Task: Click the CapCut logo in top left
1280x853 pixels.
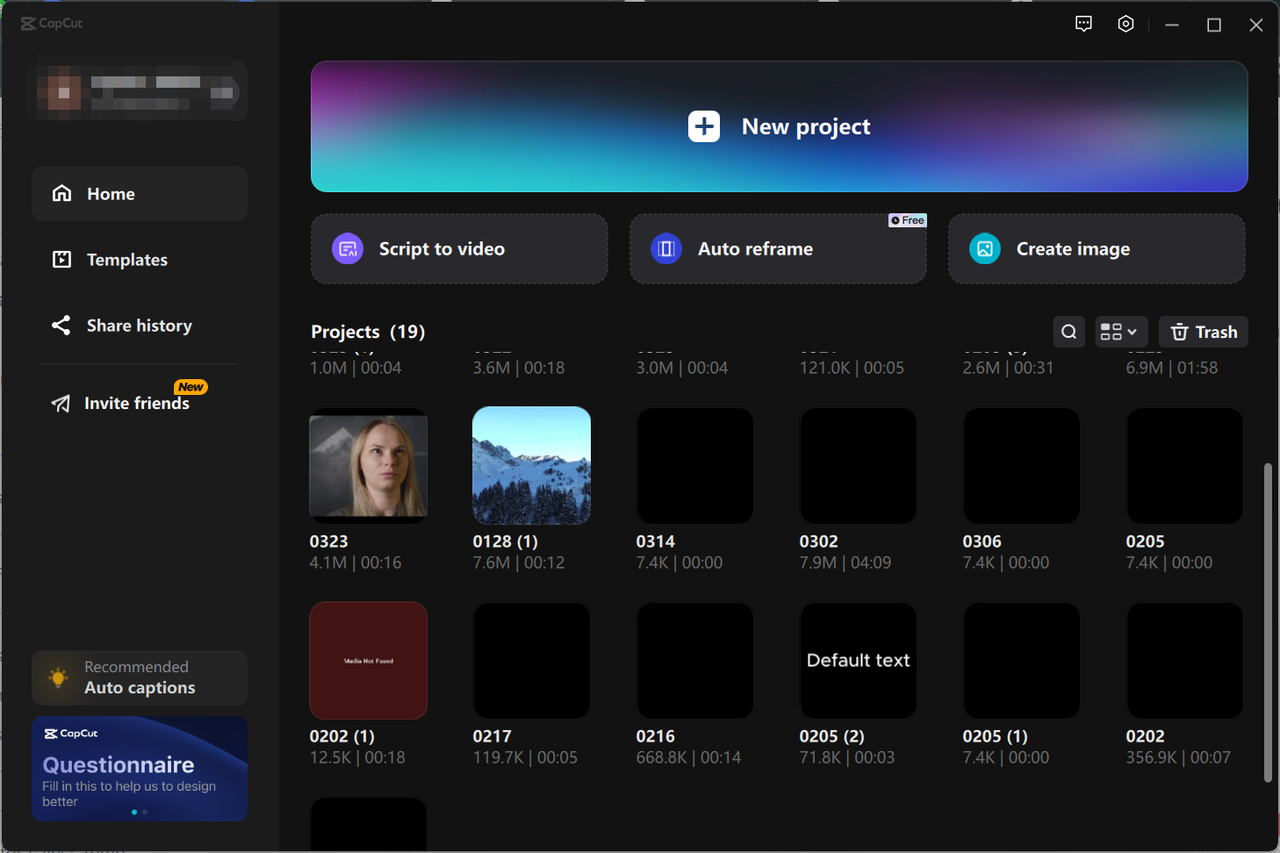Action: tap(51, 22)
